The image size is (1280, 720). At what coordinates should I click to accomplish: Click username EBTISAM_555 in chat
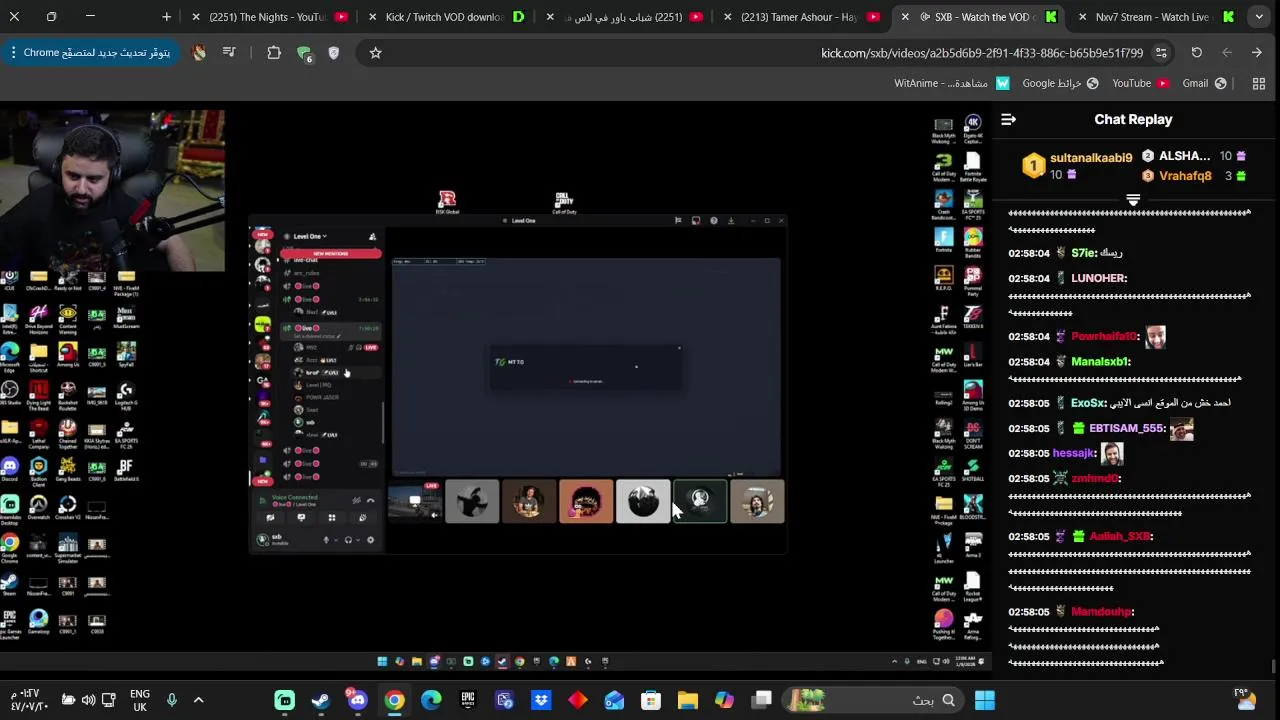pyautogui.click(x=1126, y=429)
